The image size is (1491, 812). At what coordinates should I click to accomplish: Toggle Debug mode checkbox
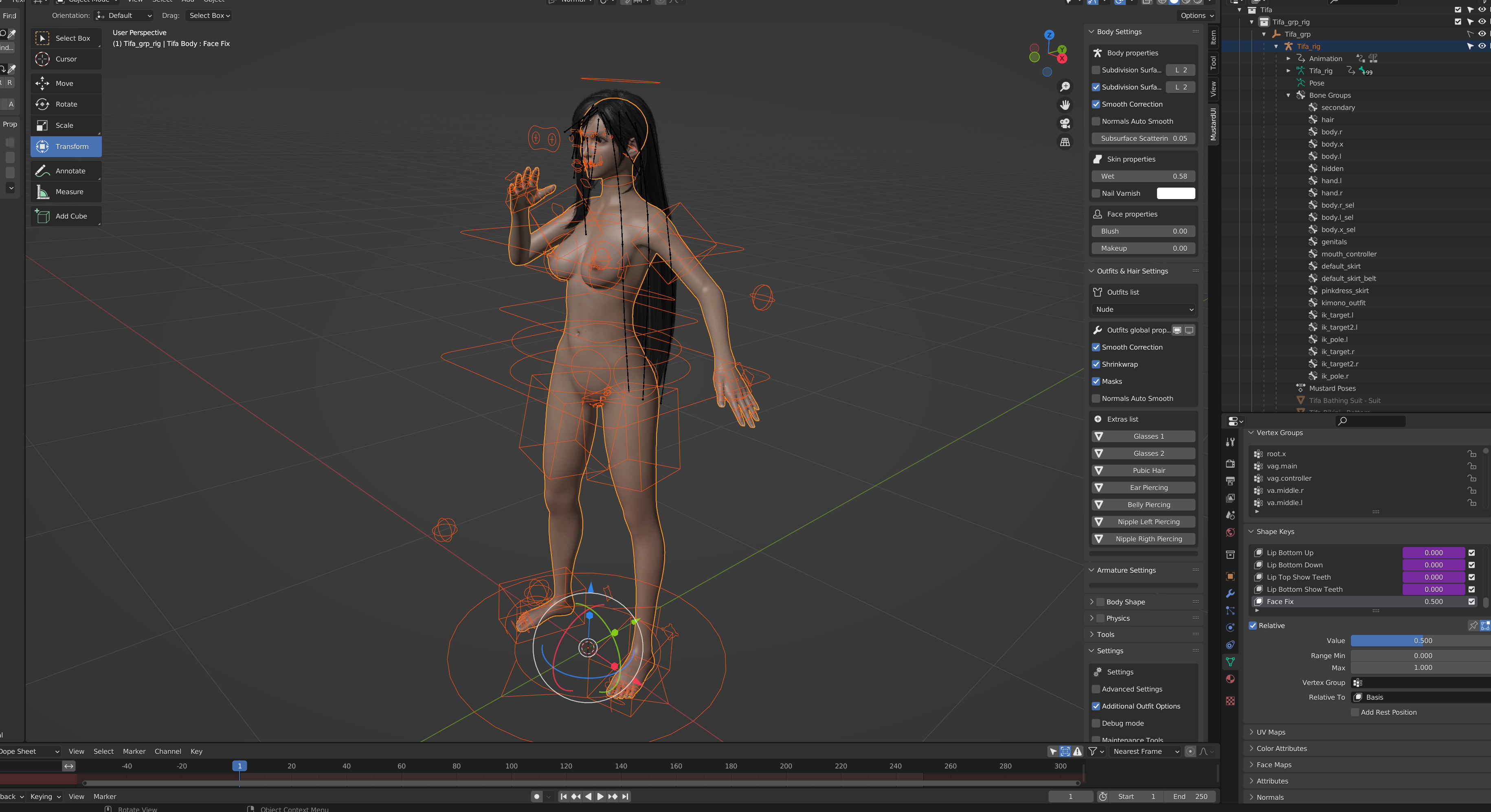coord(1096,724)
